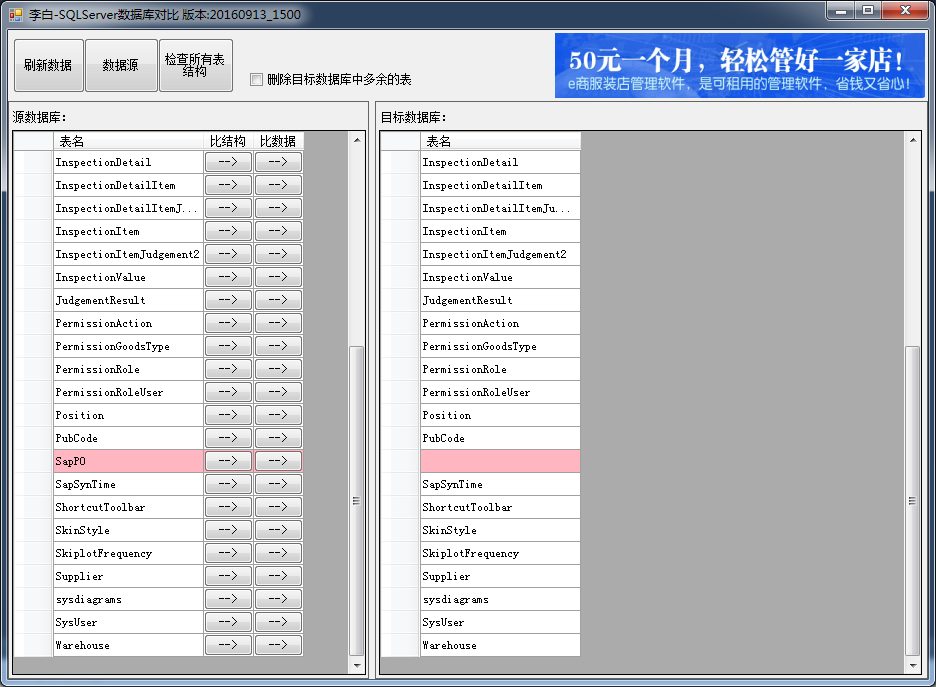
Task: Select source JudgementResult table cell
Action: [128, 300]
